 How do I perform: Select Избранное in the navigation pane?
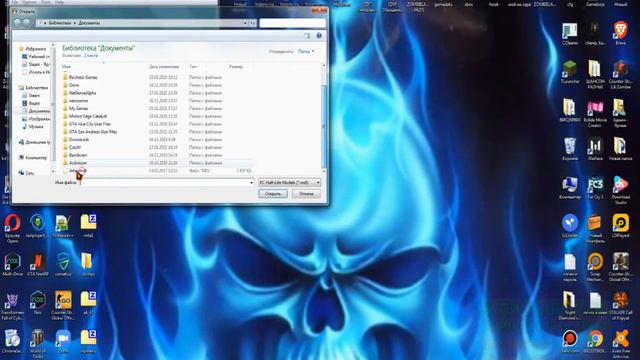34,49
